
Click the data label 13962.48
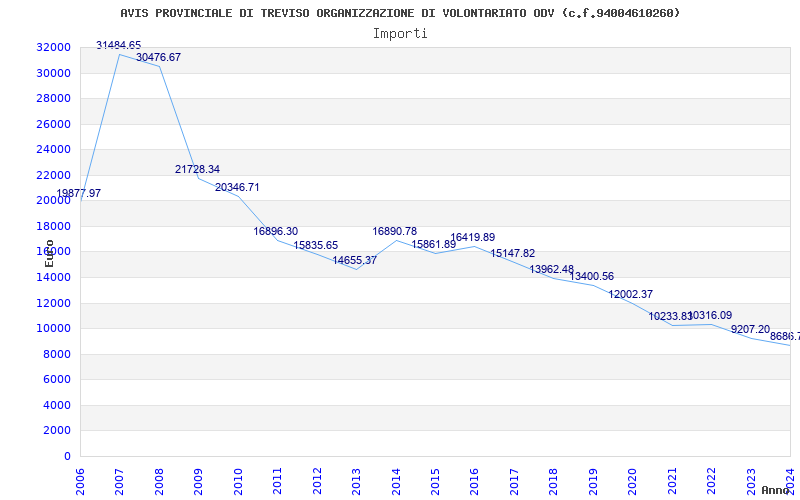point(552,269)
